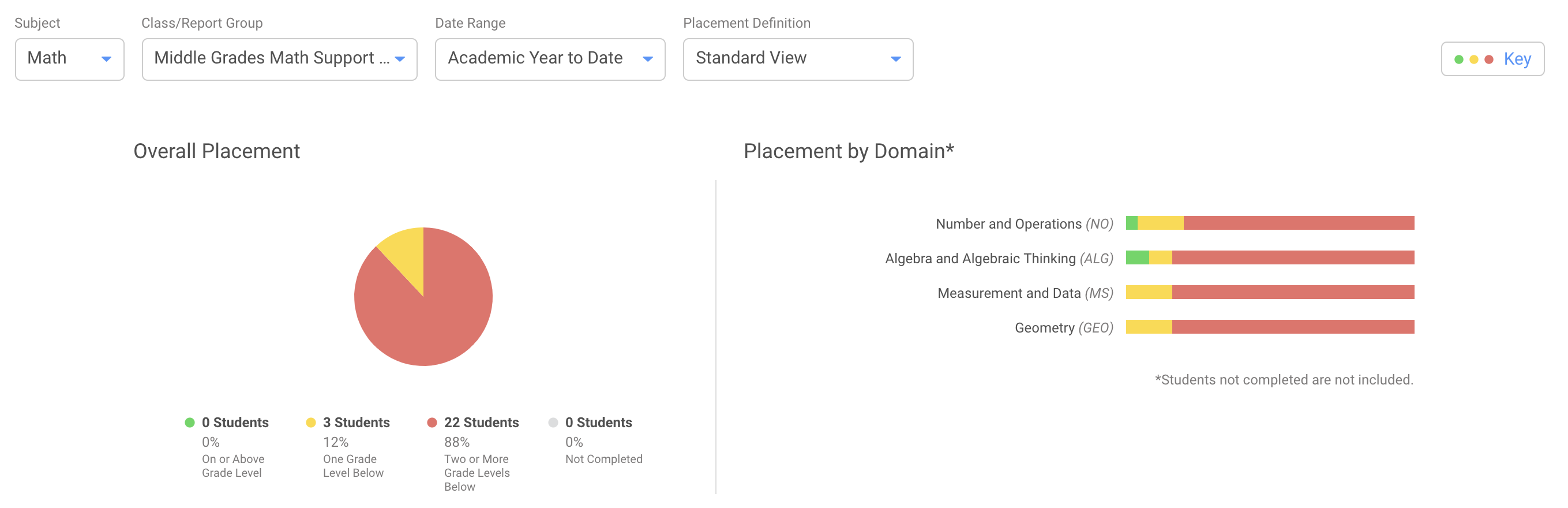The height and width of the screenshot is (508, 1568).
Task: Open the Academic Year to Date dropdown
Action: tap(549, 59)
